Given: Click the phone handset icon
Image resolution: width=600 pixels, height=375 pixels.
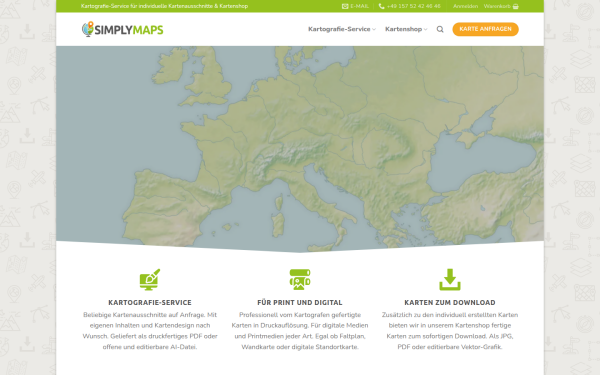Looking at the screenshot, I should pos(381,6).
